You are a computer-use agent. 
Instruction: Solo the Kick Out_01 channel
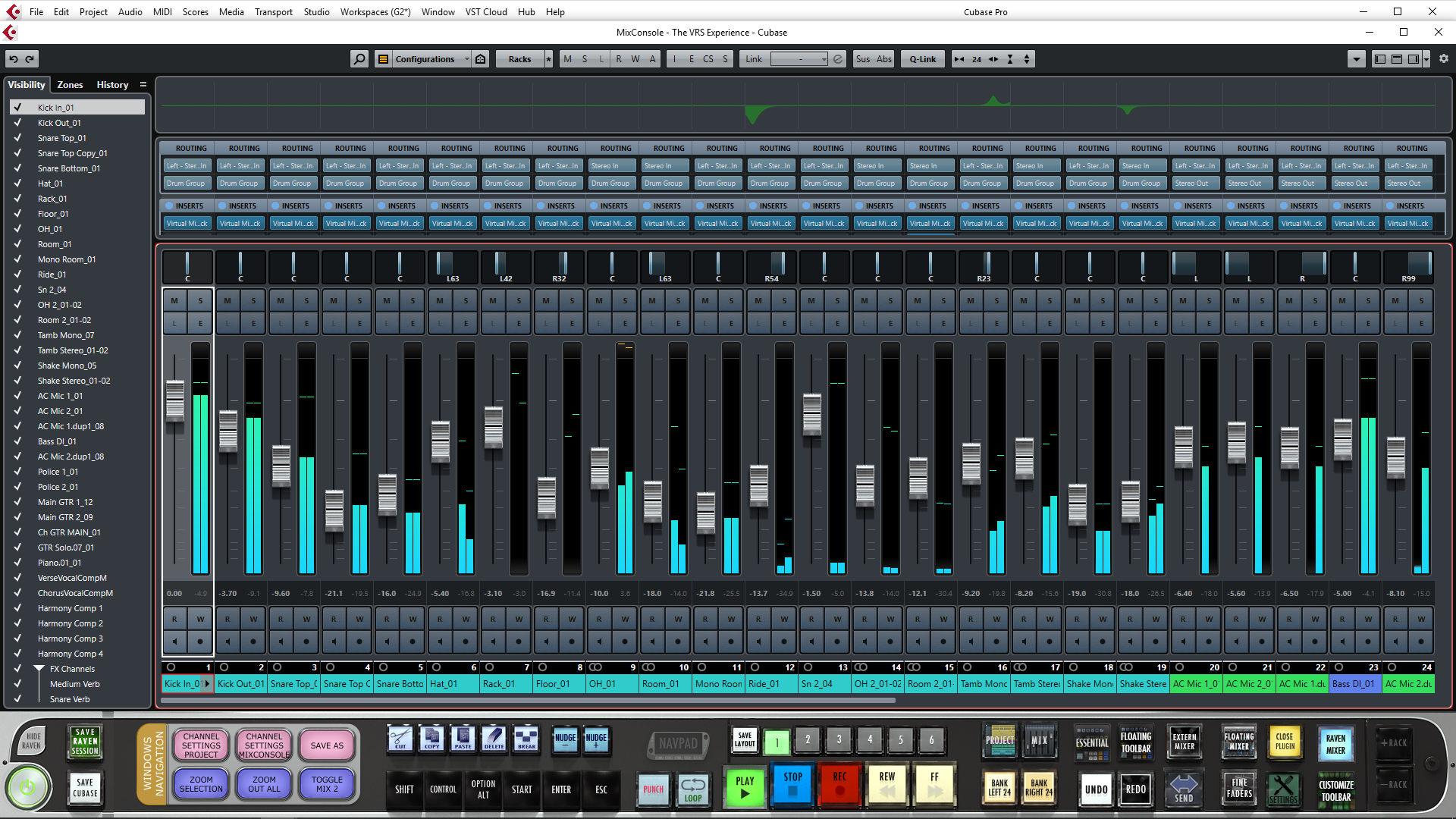point(253,301)
